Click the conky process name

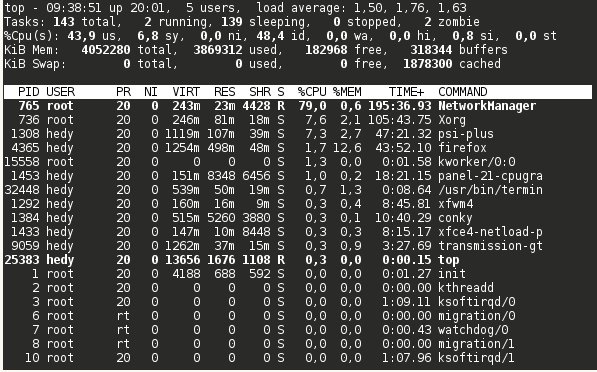click(x=455, y=218)
